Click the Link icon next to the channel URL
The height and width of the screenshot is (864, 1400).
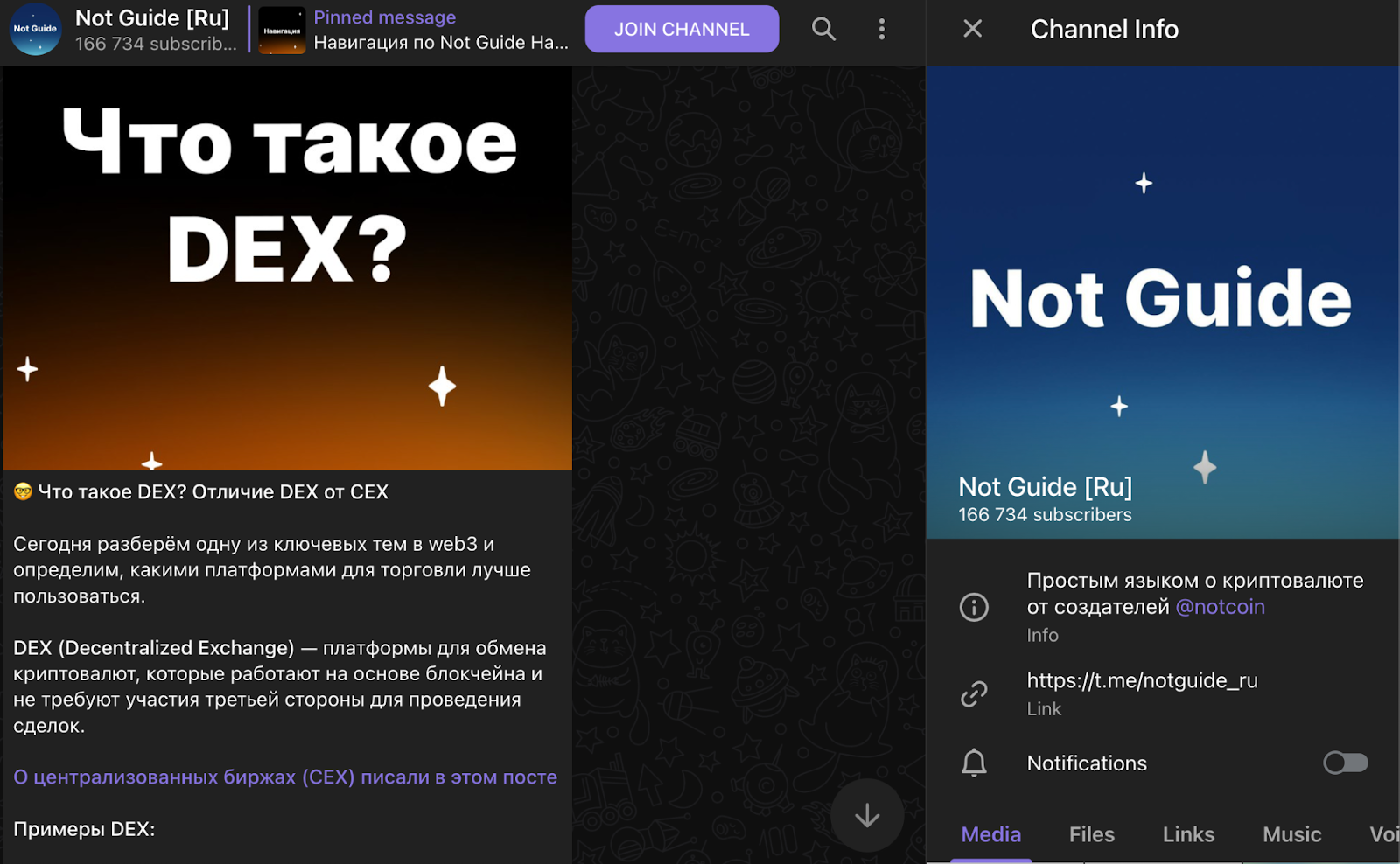[x=974, y=693]
